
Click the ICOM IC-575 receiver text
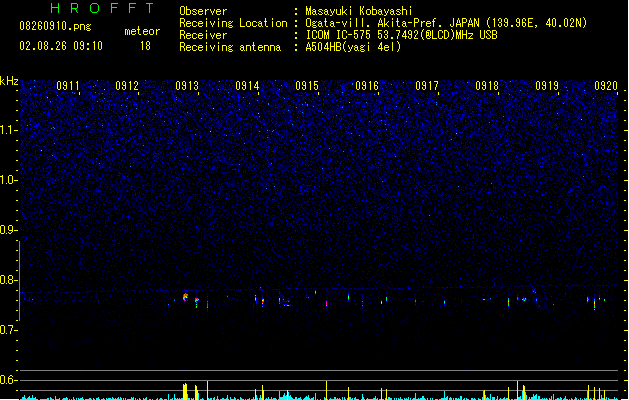tap(401, 35)
